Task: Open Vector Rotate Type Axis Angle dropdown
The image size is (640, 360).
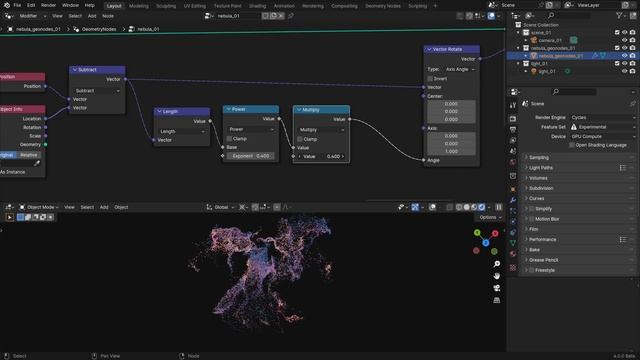Action: coord(460,69)
